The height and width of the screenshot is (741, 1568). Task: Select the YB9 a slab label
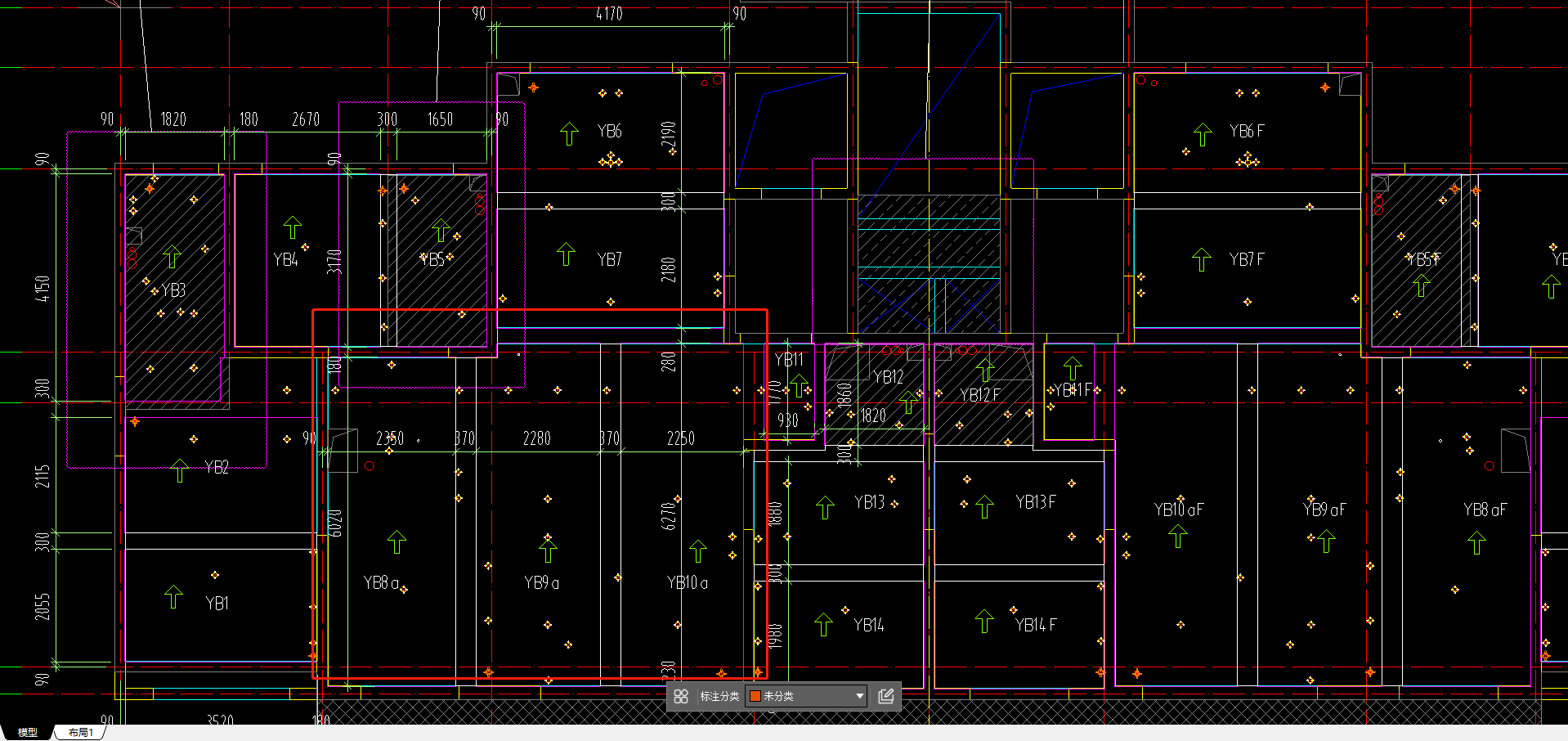[541, 583]
